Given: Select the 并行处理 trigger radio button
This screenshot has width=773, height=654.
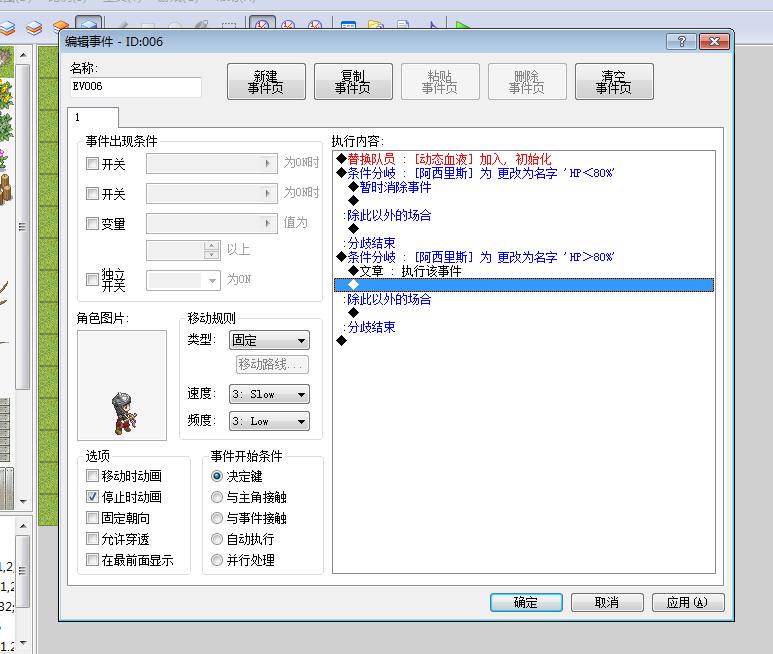Looking at the screenshot, I should (216, 560).
